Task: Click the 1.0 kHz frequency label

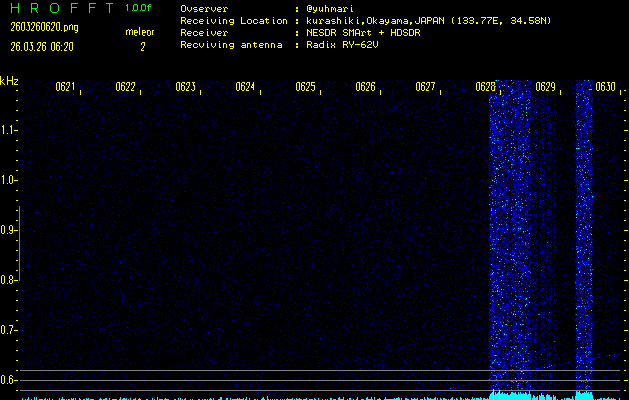Action: coord(9,180)
